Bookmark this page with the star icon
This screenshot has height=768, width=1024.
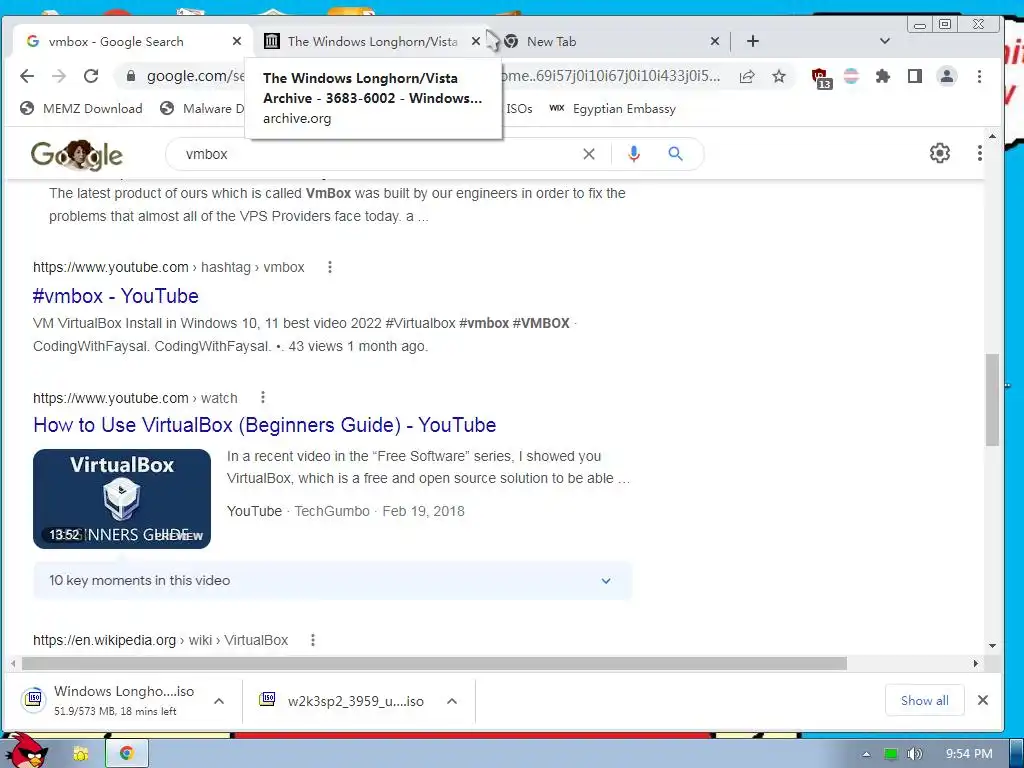778,76
